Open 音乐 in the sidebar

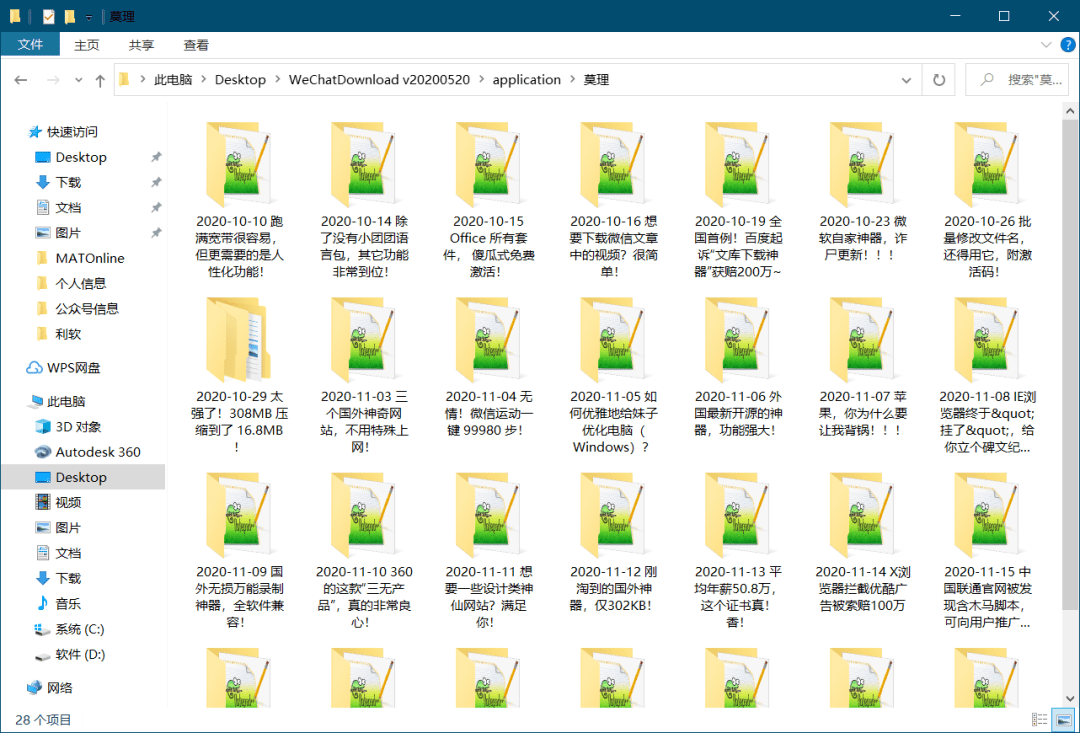click(68, 603)
